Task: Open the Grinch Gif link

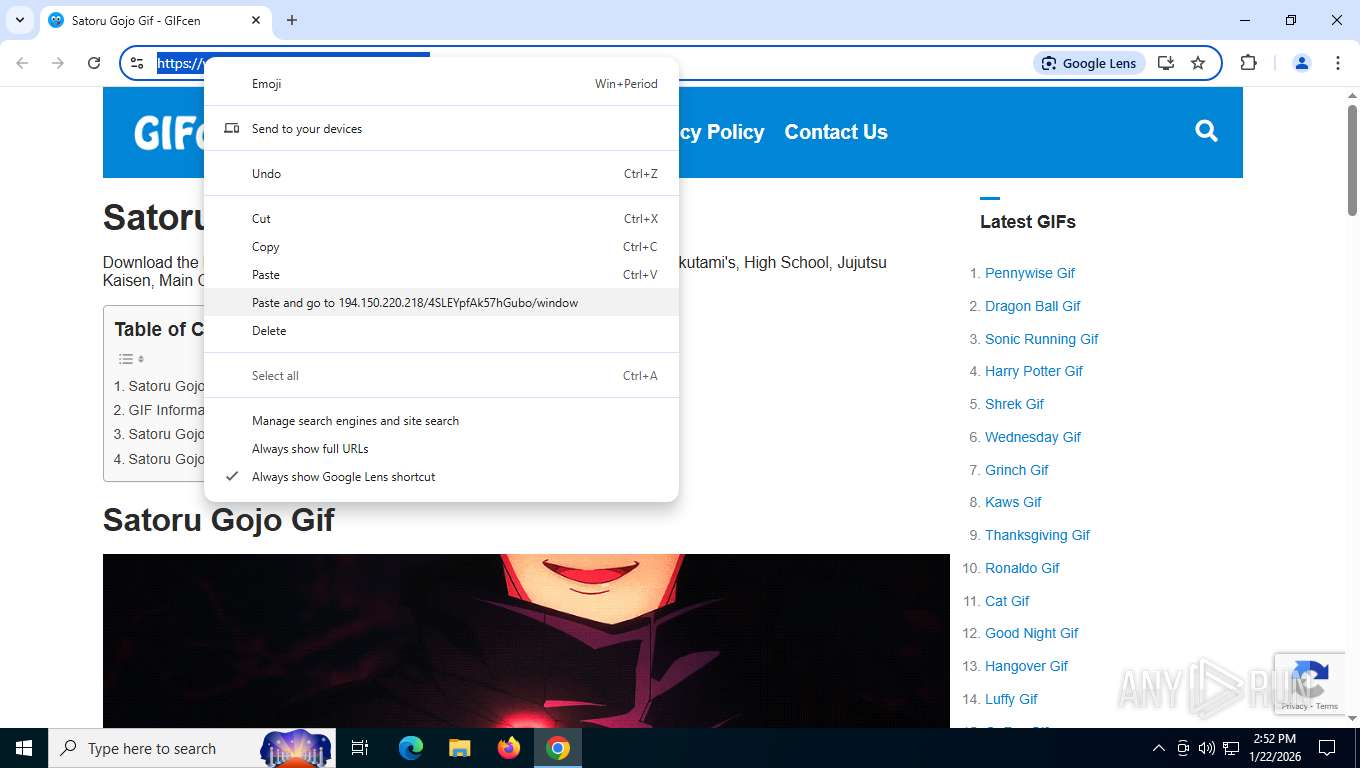Action: tap(1017, 470)
